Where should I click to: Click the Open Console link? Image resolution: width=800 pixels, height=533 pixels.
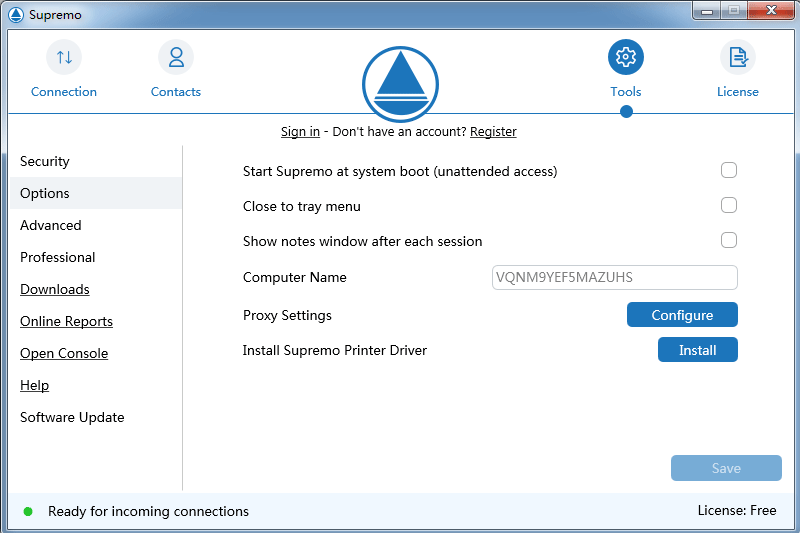(64, 353)
